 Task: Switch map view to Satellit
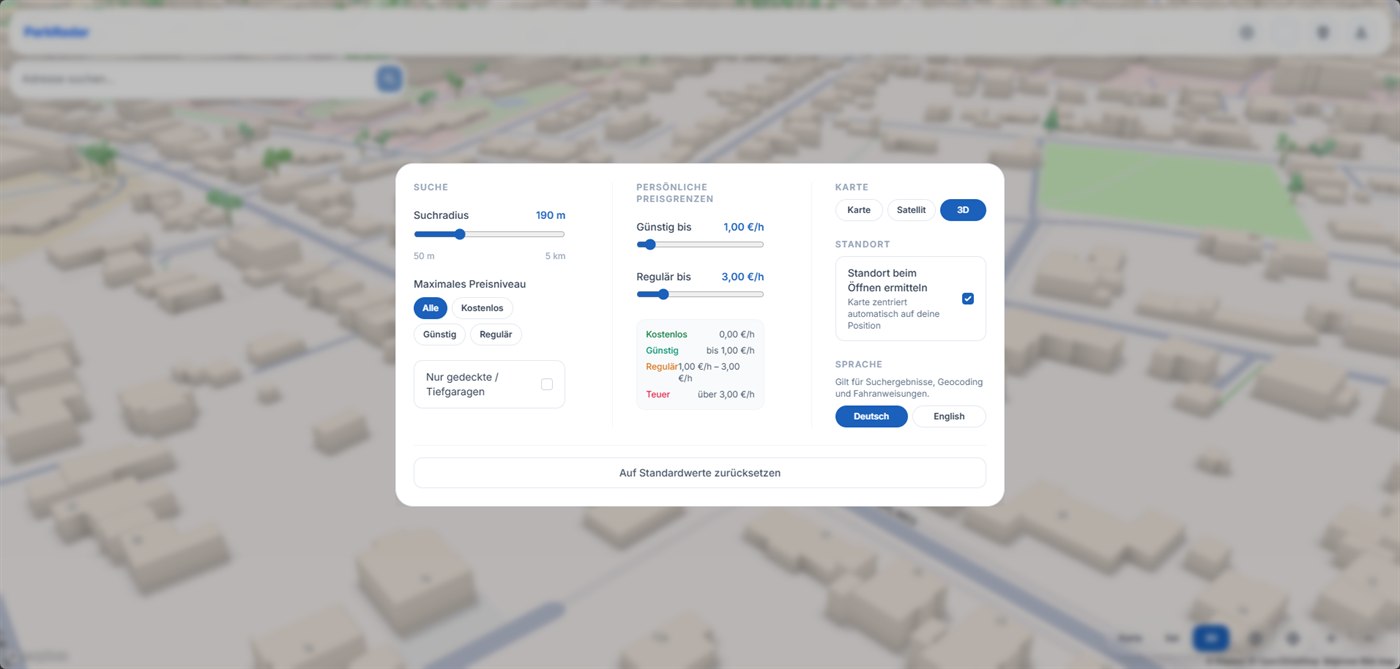coord(911,210)
